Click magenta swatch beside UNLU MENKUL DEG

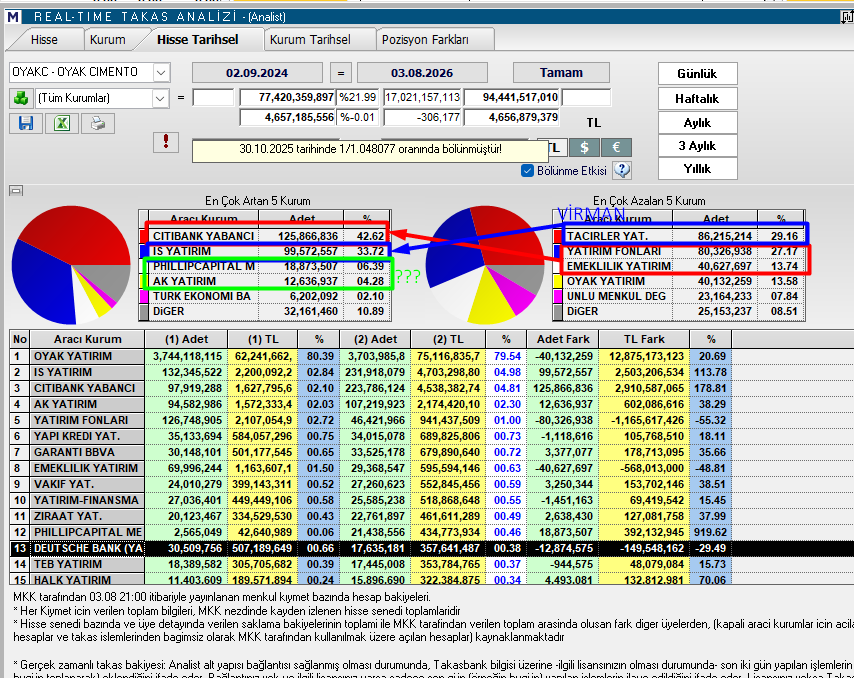point(558,296)
